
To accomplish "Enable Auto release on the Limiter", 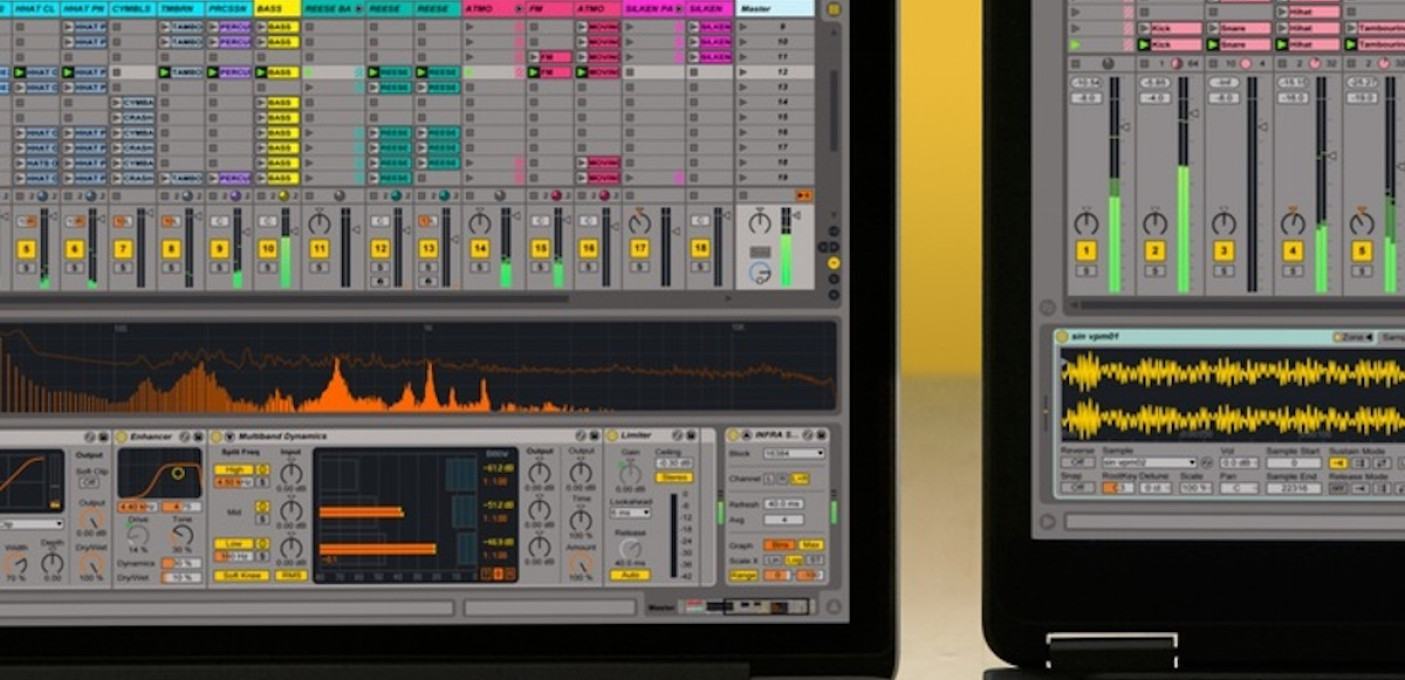I will (x=630, y=575).
